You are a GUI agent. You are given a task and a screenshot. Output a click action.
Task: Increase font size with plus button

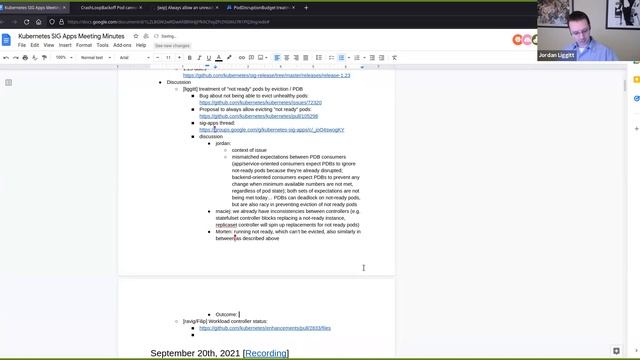tap(179, 58)
